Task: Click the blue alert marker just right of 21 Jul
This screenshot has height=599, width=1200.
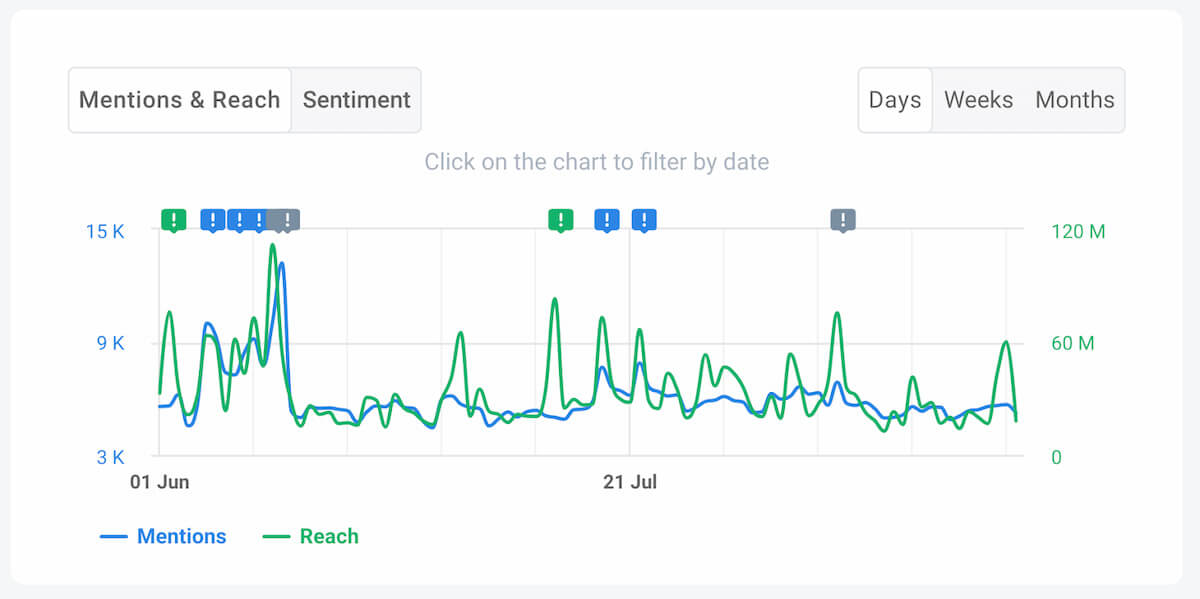Action: point(645,220)
